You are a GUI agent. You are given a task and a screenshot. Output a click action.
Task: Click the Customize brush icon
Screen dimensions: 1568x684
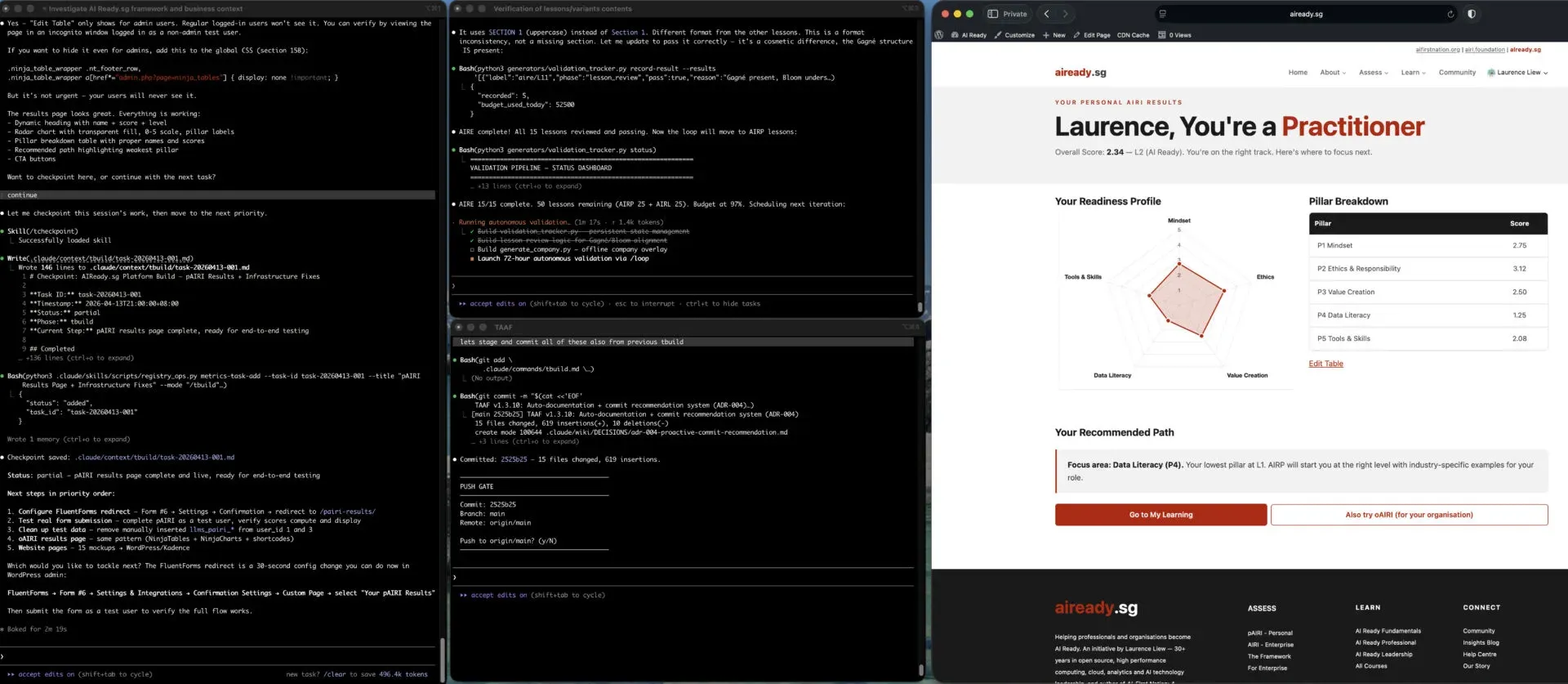[998, 35]
